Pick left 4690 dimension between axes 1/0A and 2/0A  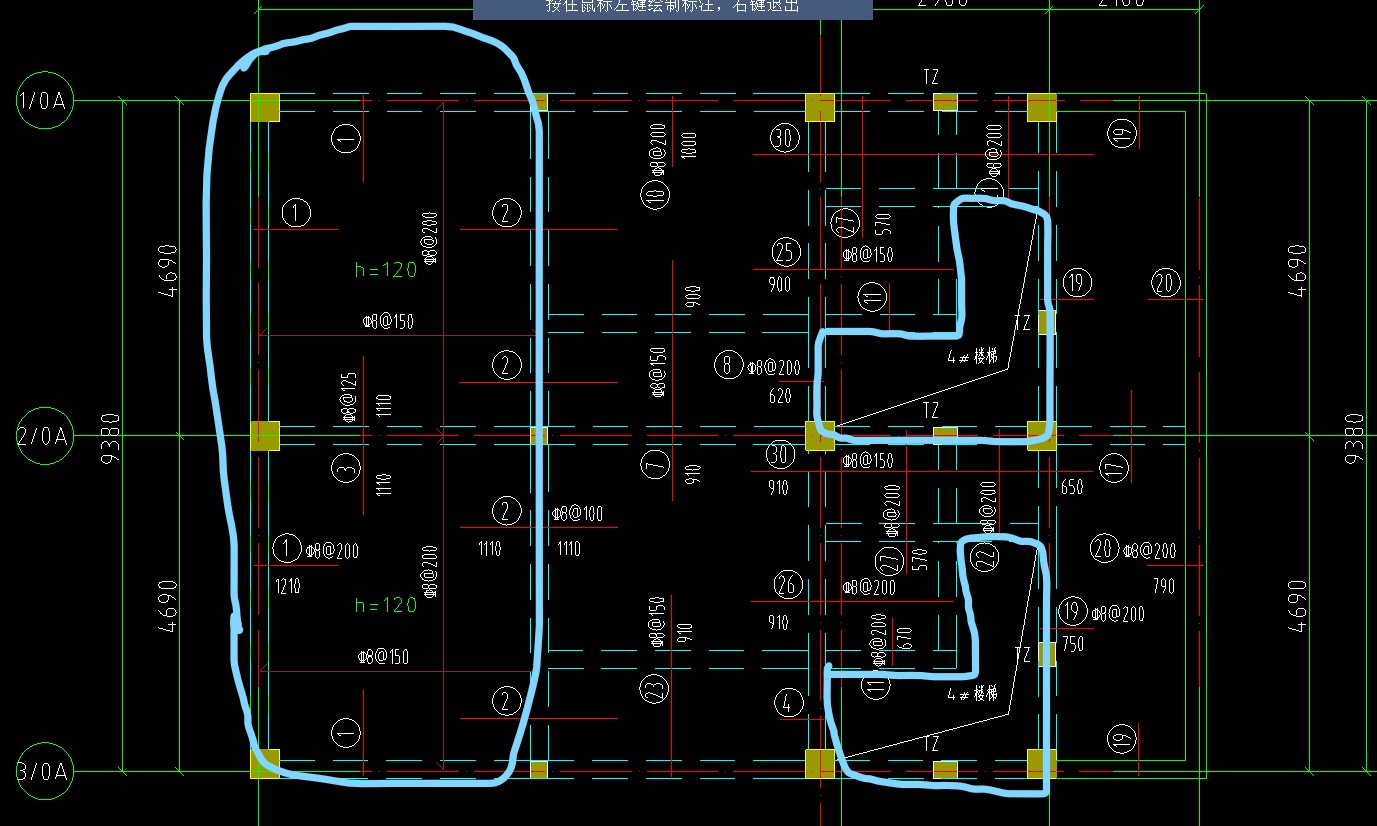169,269
